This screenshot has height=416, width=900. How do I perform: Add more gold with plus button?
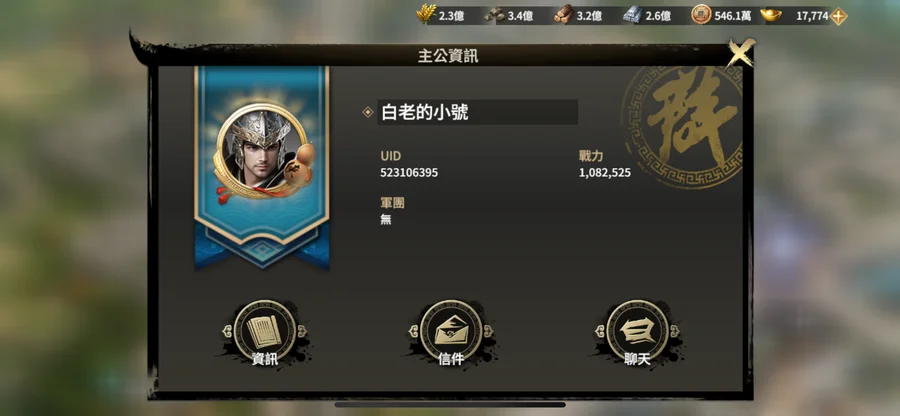click(838, 16)
